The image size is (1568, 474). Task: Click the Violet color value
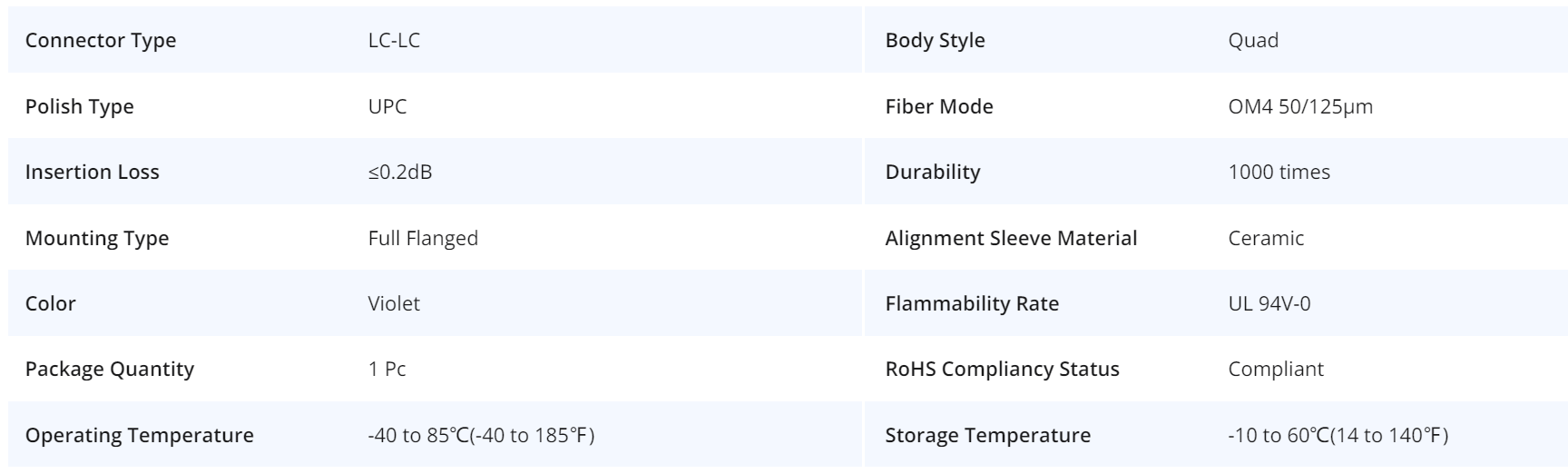point(394,303)
